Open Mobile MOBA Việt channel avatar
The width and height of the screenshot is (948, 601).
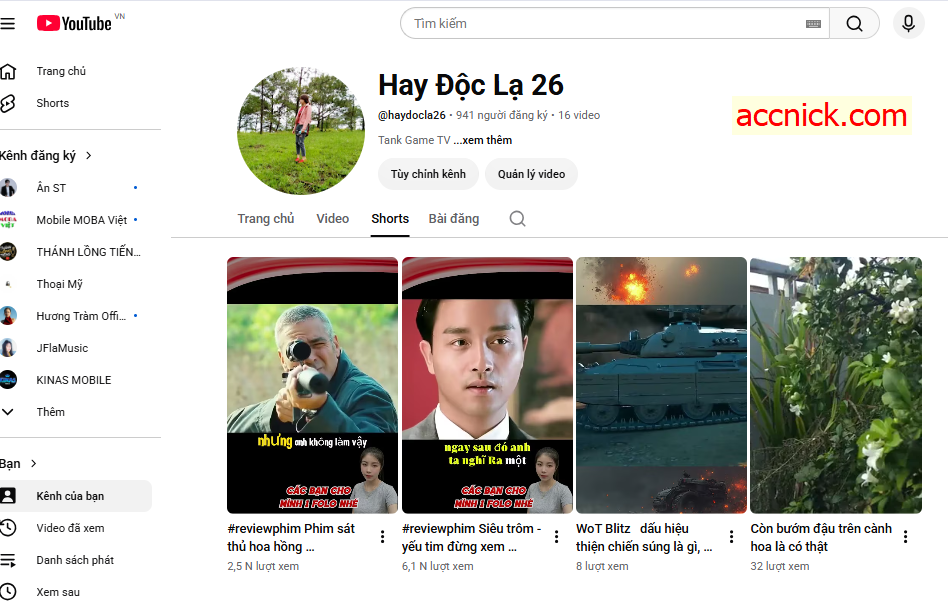coord(8,220)
